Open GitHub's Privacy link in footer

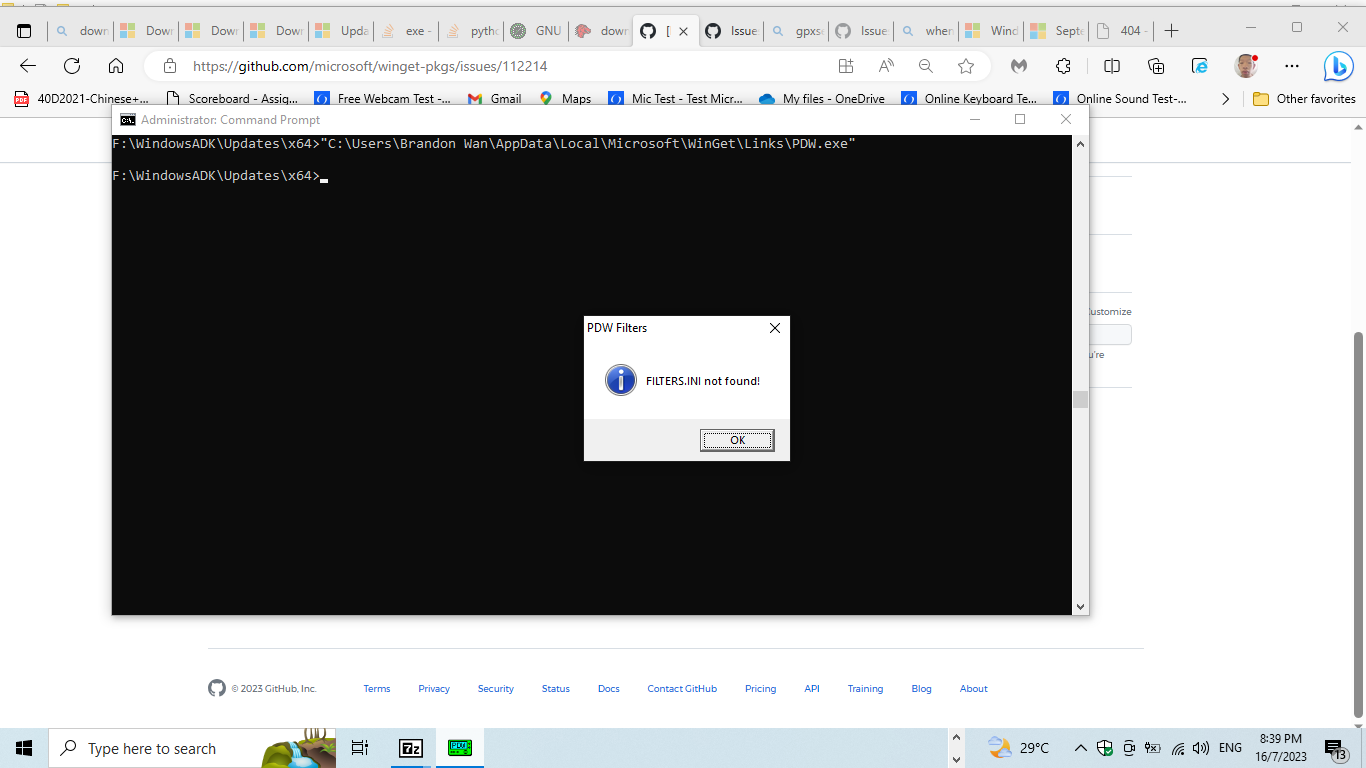[433, 688]
